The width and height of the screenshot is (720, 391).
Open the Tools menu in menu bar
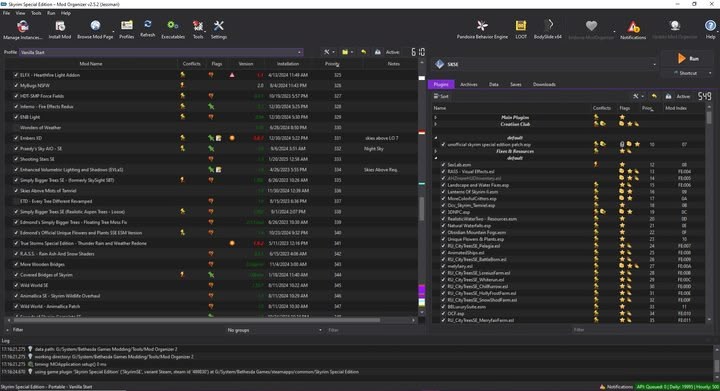point(36,13)
